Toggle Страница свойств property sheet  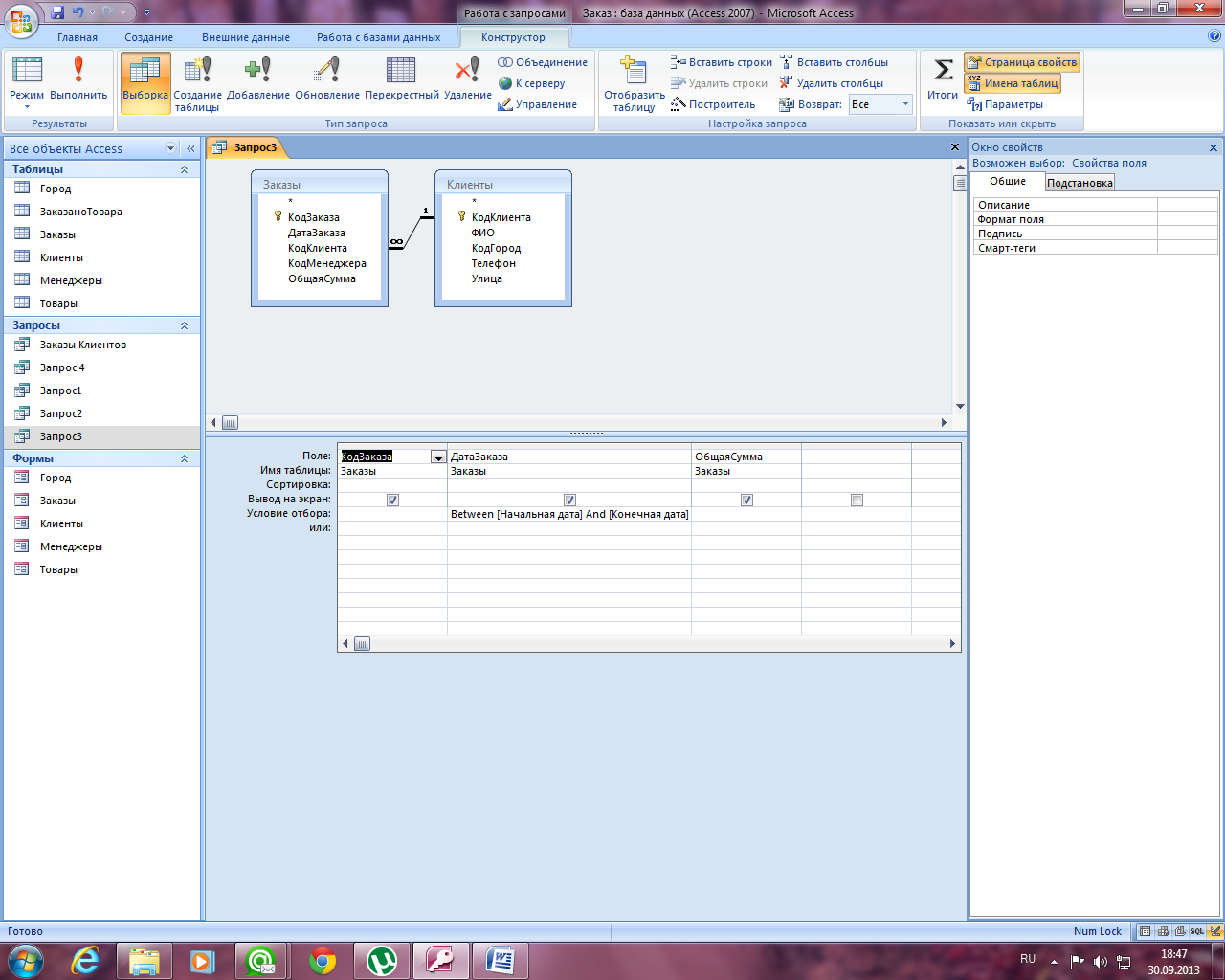point(1022,62)
